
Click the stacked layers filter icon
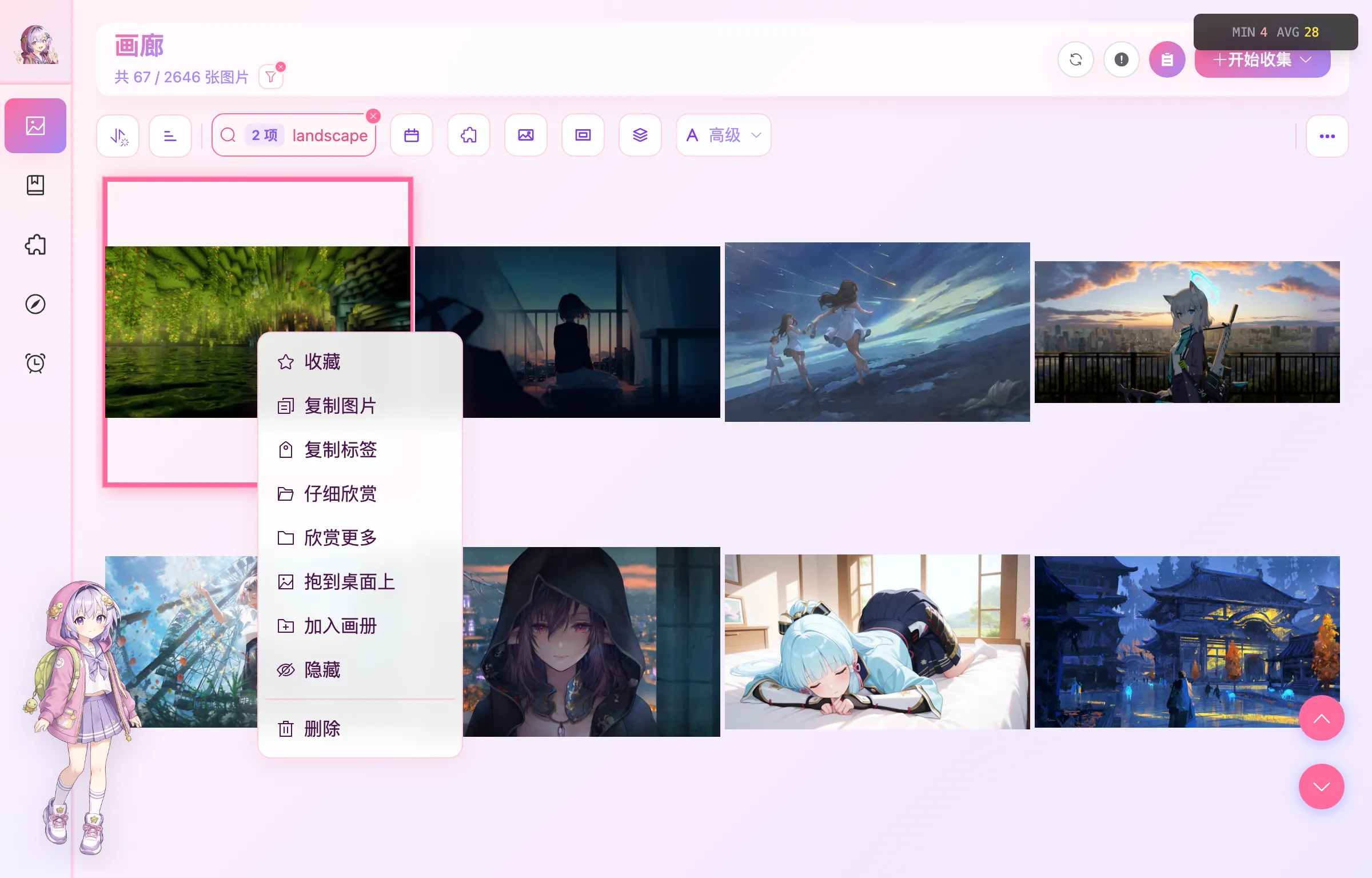640,135
